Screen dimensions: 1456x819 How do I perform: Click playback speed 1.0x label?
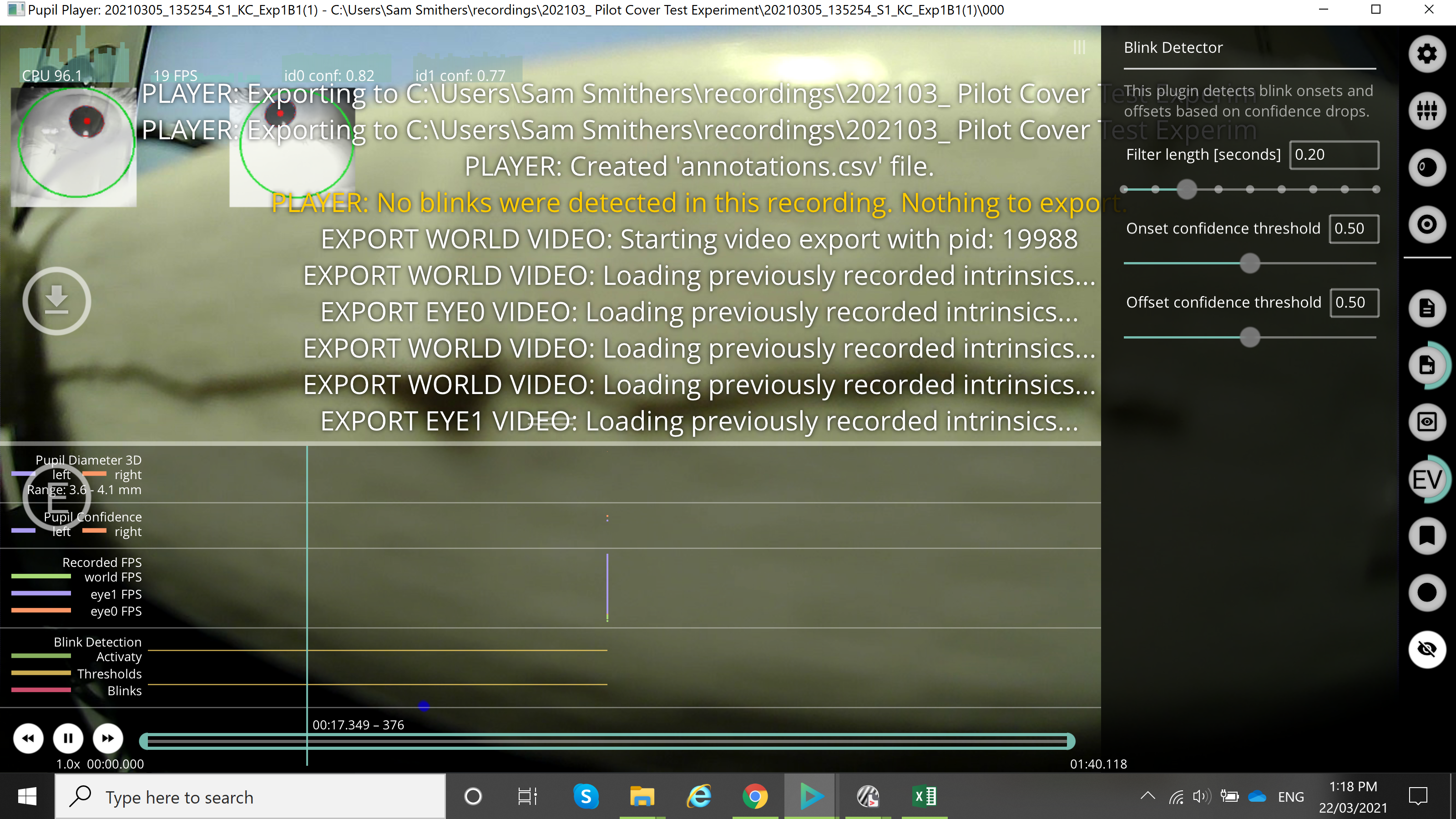[x=68, y=764]
